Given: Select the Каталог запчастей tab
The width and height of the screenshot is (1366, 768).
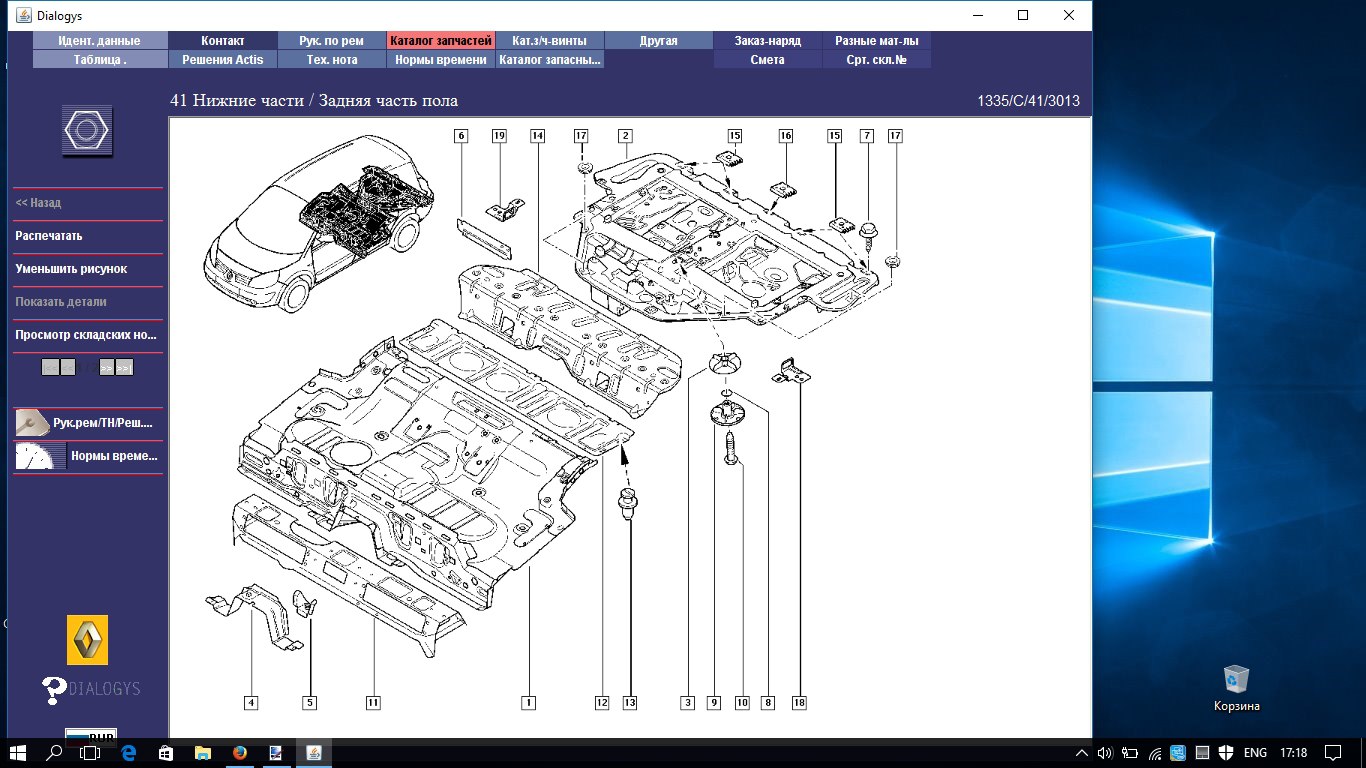Looking at the screenshot, I should coord(441,41).
